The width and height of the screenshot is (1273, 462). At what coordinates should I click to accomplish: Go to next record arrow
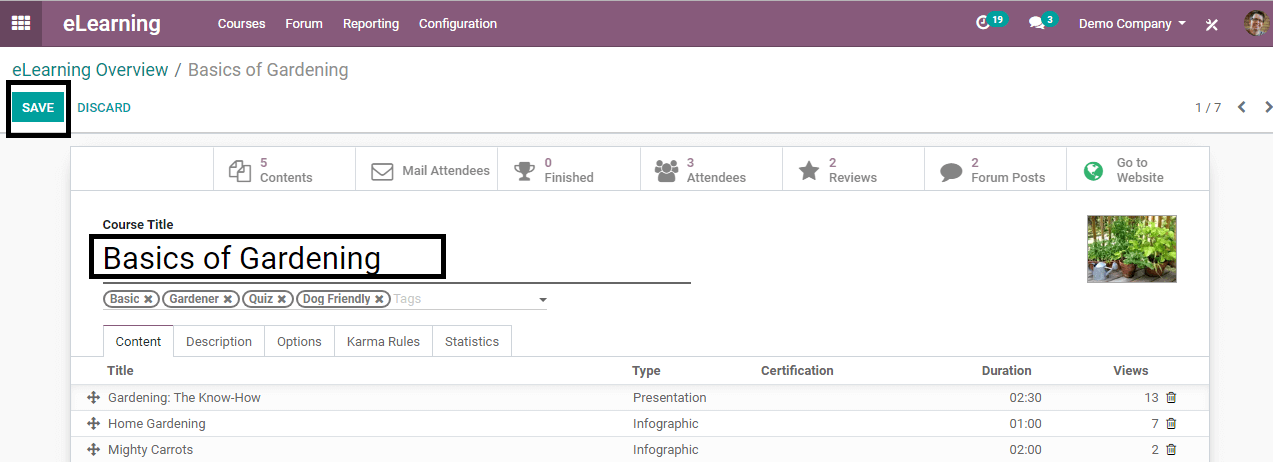[x=1268, y=107]
